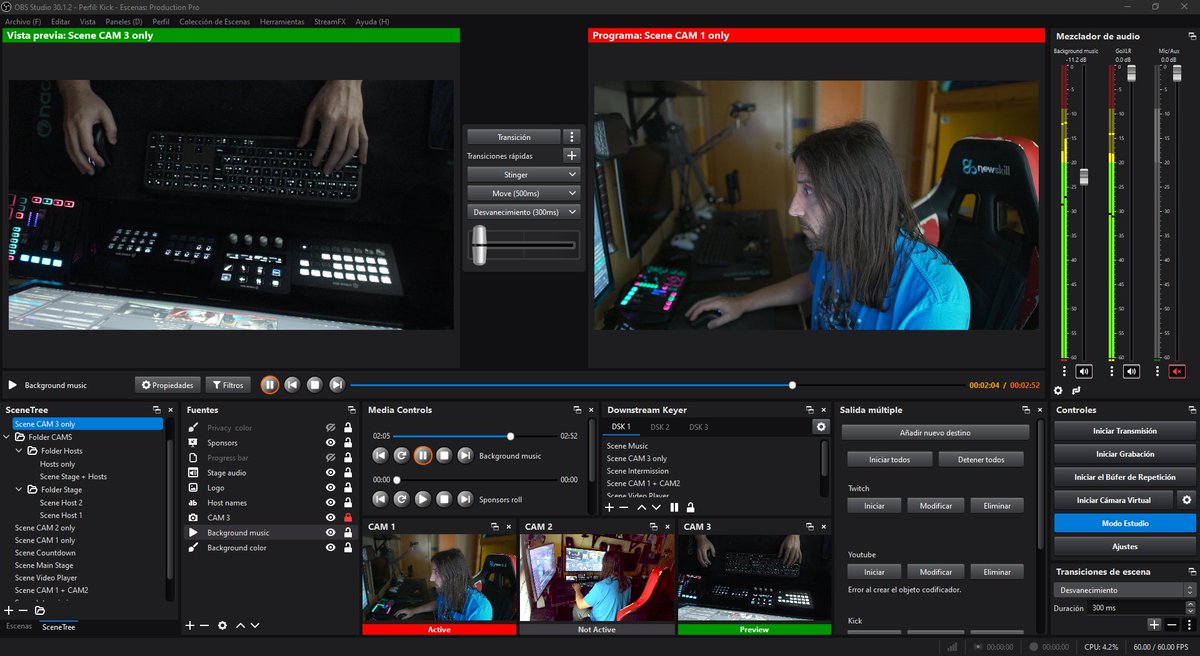Viewport: 1200px width, 656px height.
Task: Remove the selected source in Fuentes
Action: coord(204,625)
